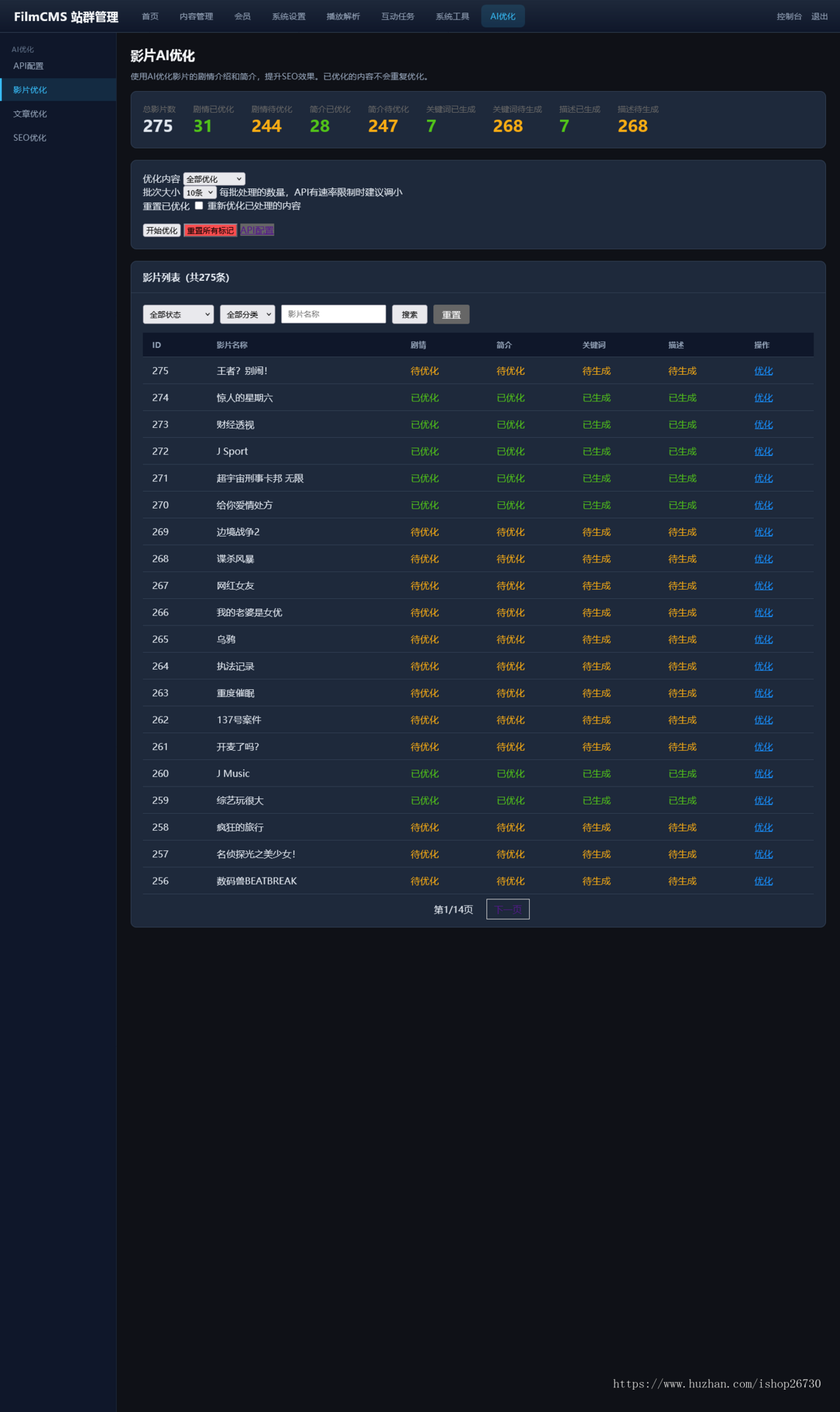The width and height of the screenshot is (840, 1412).
Task: Select the AI优化 top nav tab
Action: [x=503, y=17]
